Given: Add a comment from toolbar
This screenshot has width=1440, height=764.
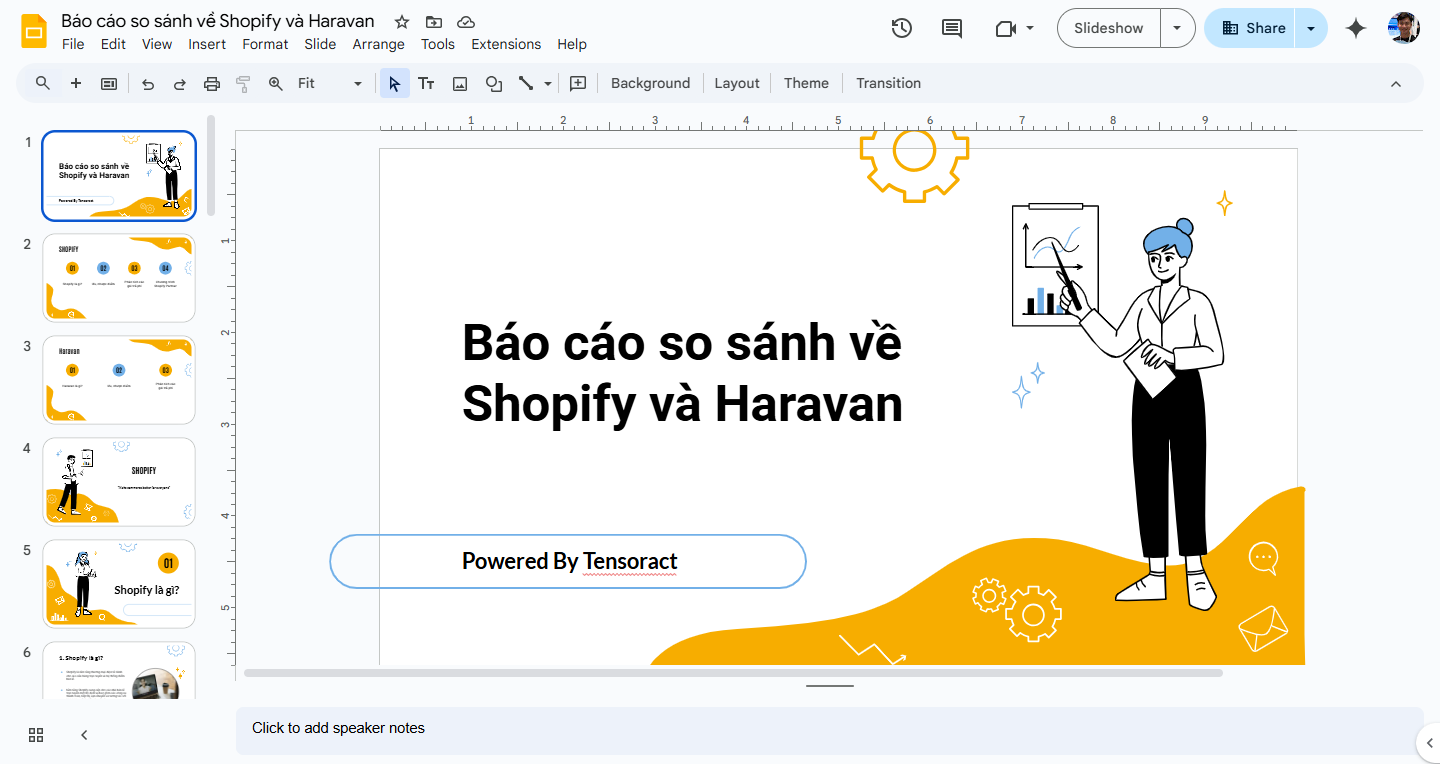Looking at the screenshot, I should click(x=578, y=84).
